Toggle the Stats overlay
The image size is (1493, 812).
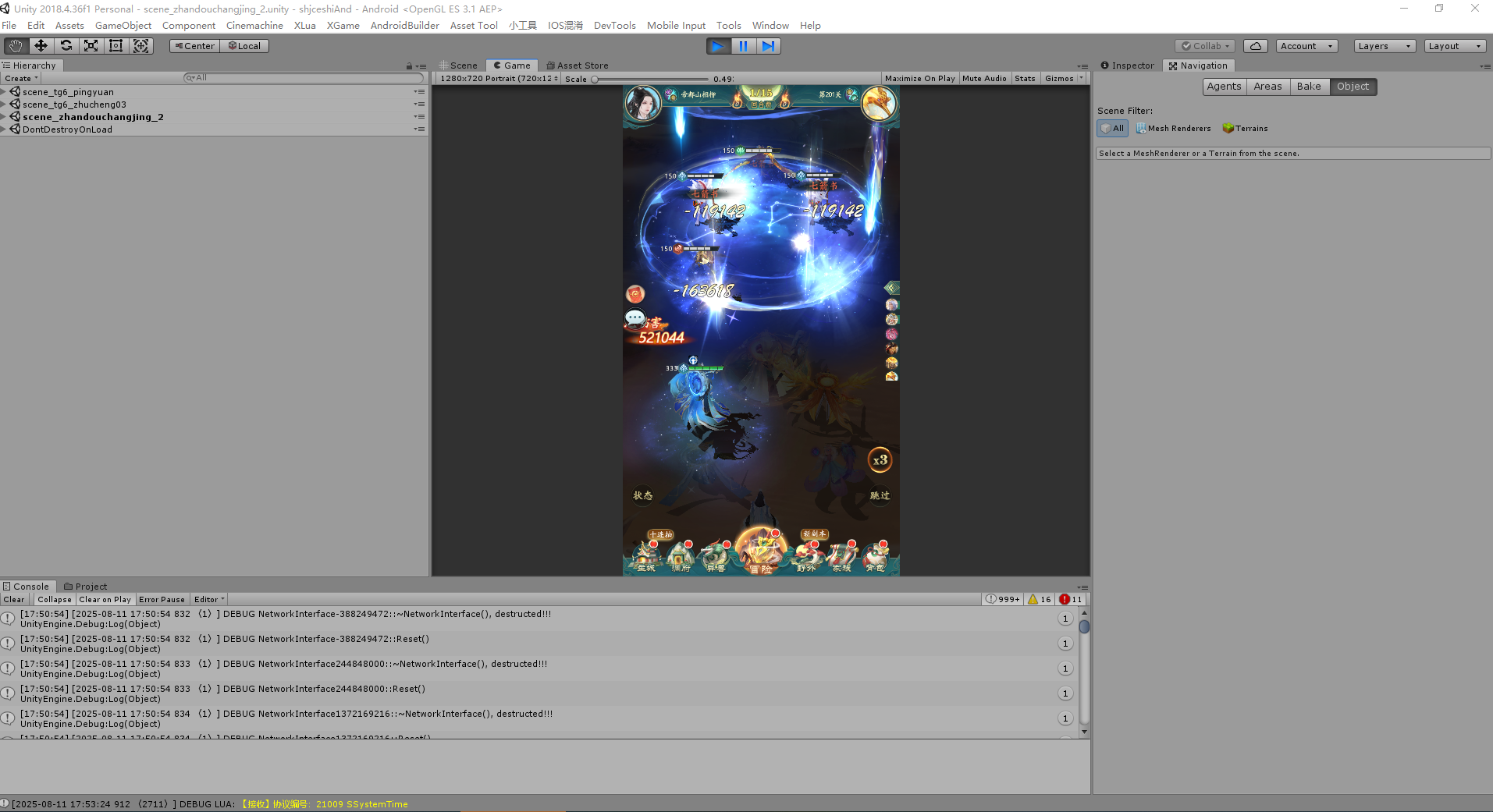tap(1025, 78)
